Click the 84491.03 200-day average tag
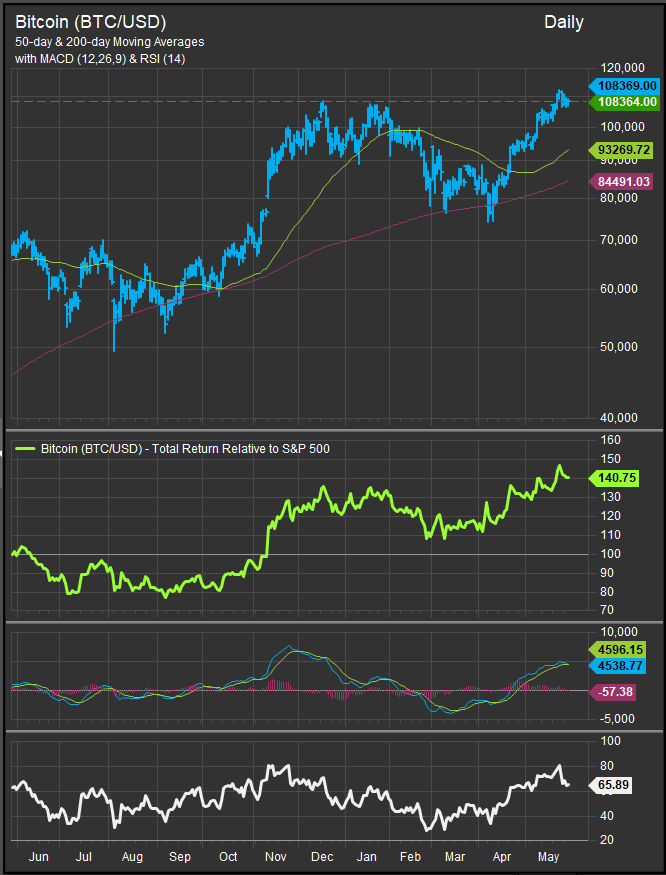This screenshot has height=875, width=666. click(x=620, y=181)
